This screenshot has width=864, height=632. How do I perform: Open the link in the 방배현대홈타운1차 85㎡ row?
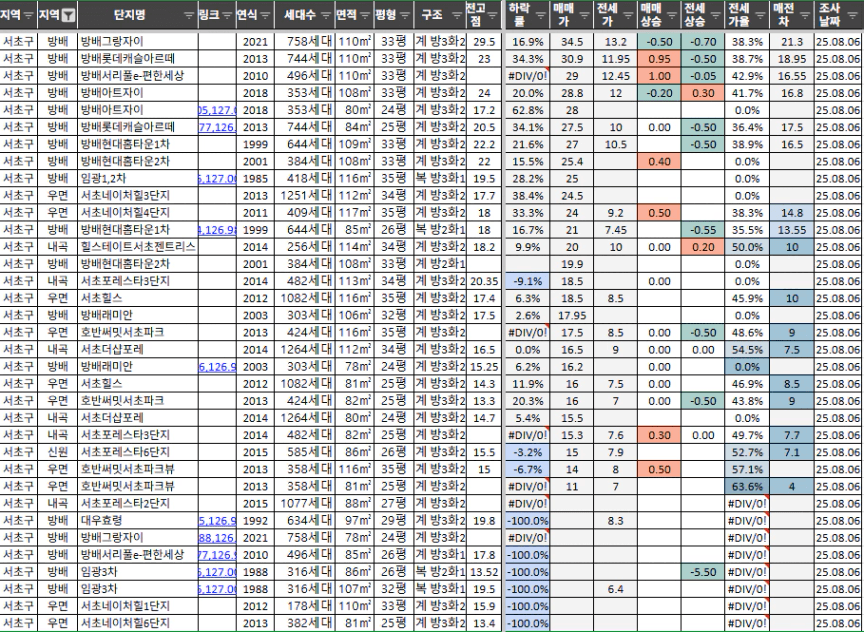click(217, 230)
